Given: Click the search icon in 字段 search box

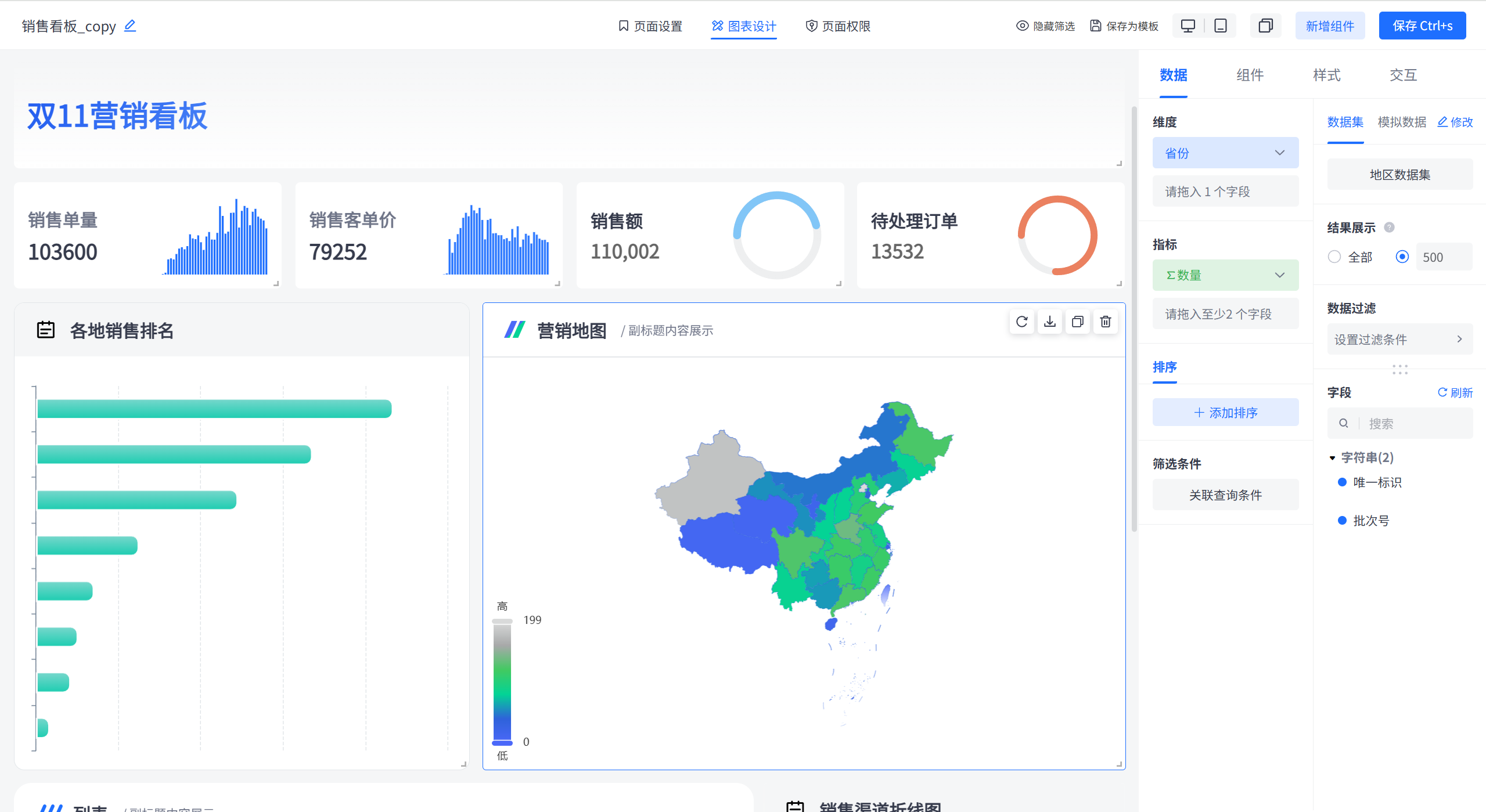Looking at the screenshot, I should pyautogui.click(x=1344, y=423).
